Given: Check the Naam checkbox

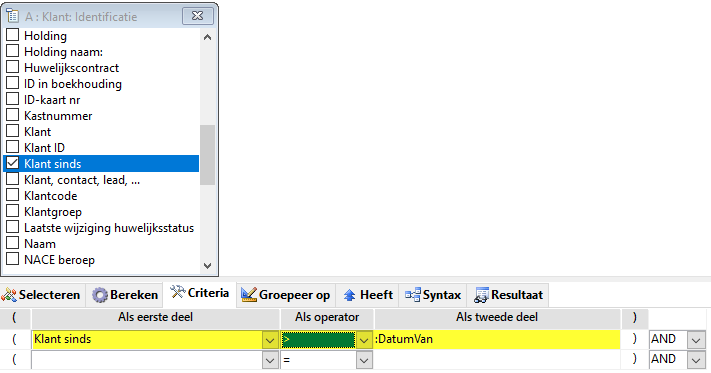Looking at the screenshot, I should pos(13,243).
